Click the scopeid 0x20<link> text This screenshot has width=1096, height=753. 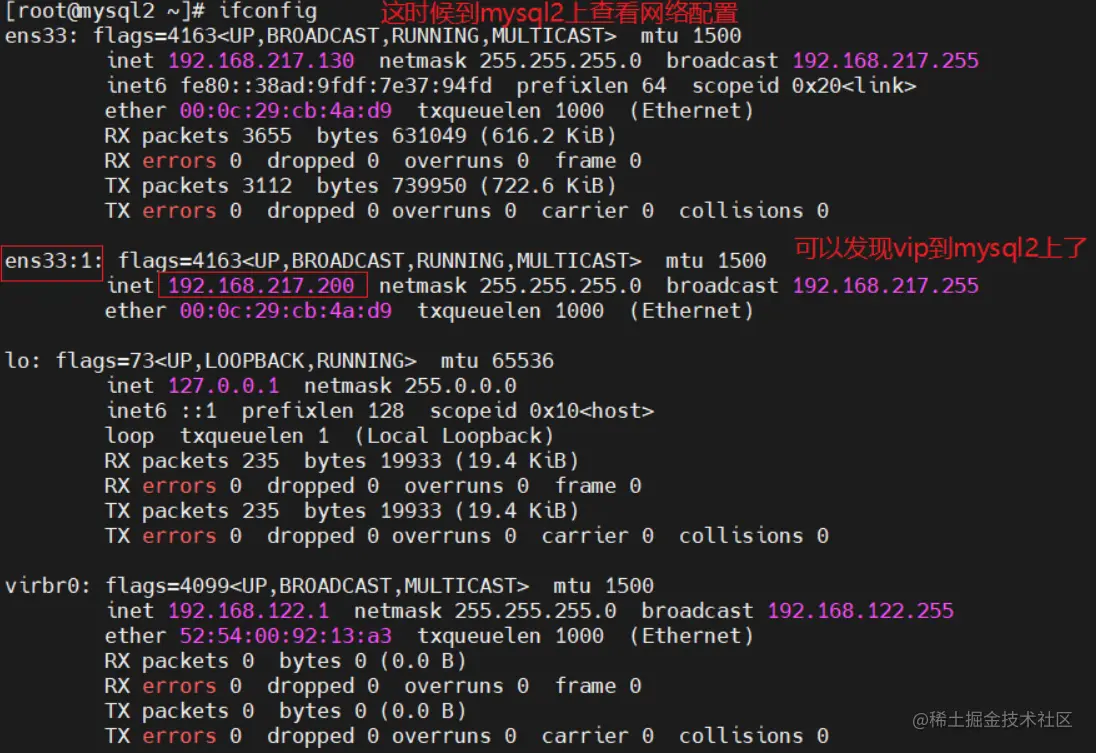[804, 86]
